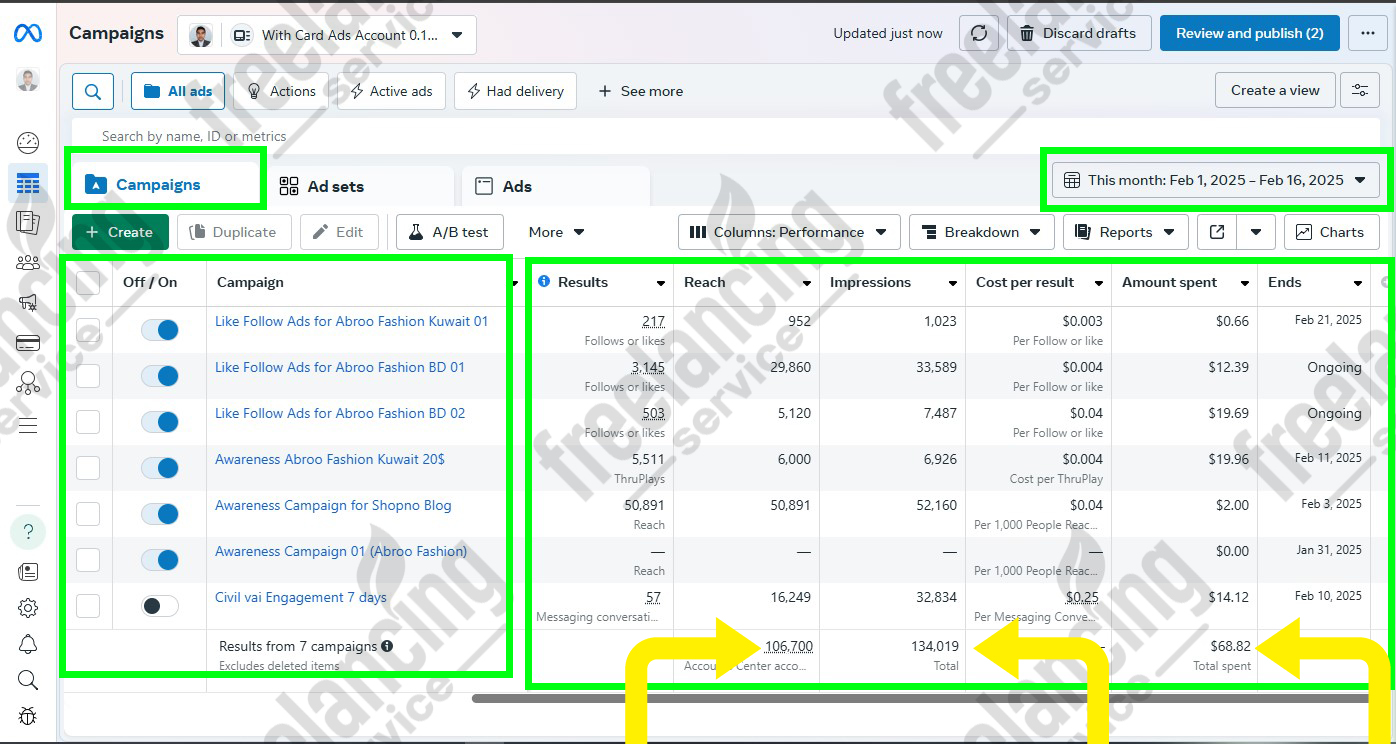The height and width of the screenshot is (744, 1396).
Task: Open the Reach column sort arrow
Action: pyautogui.click(x=807, y=284)
